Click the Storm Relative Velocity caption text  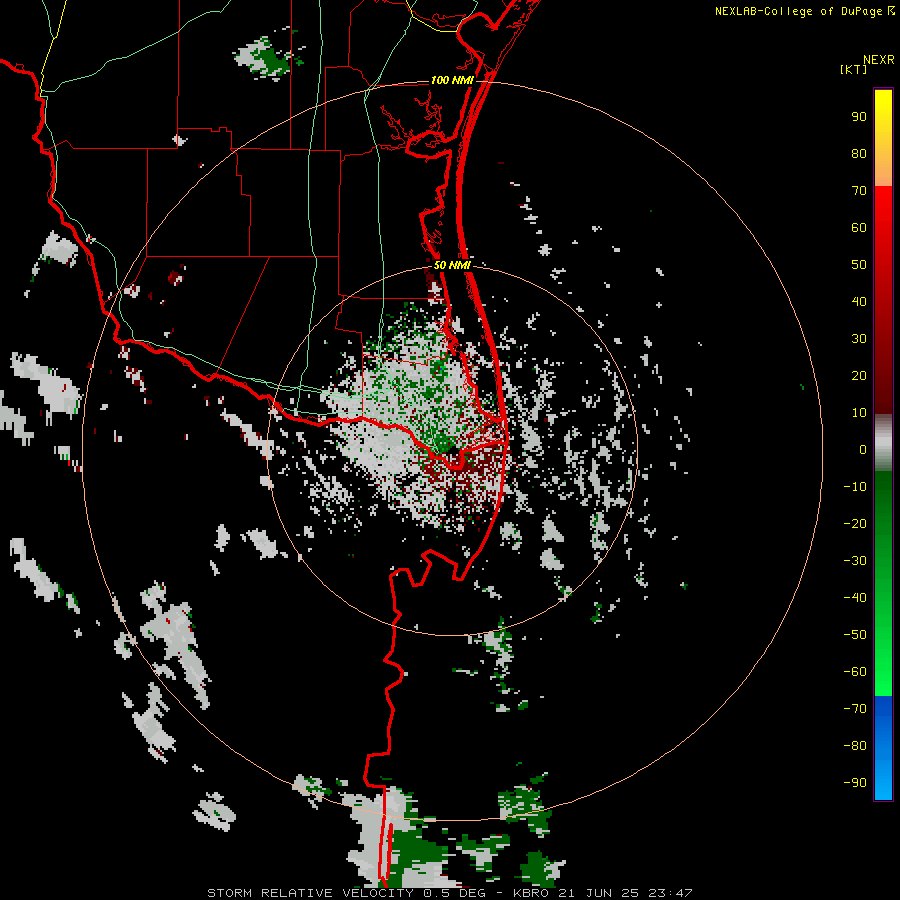coord(449,893)
